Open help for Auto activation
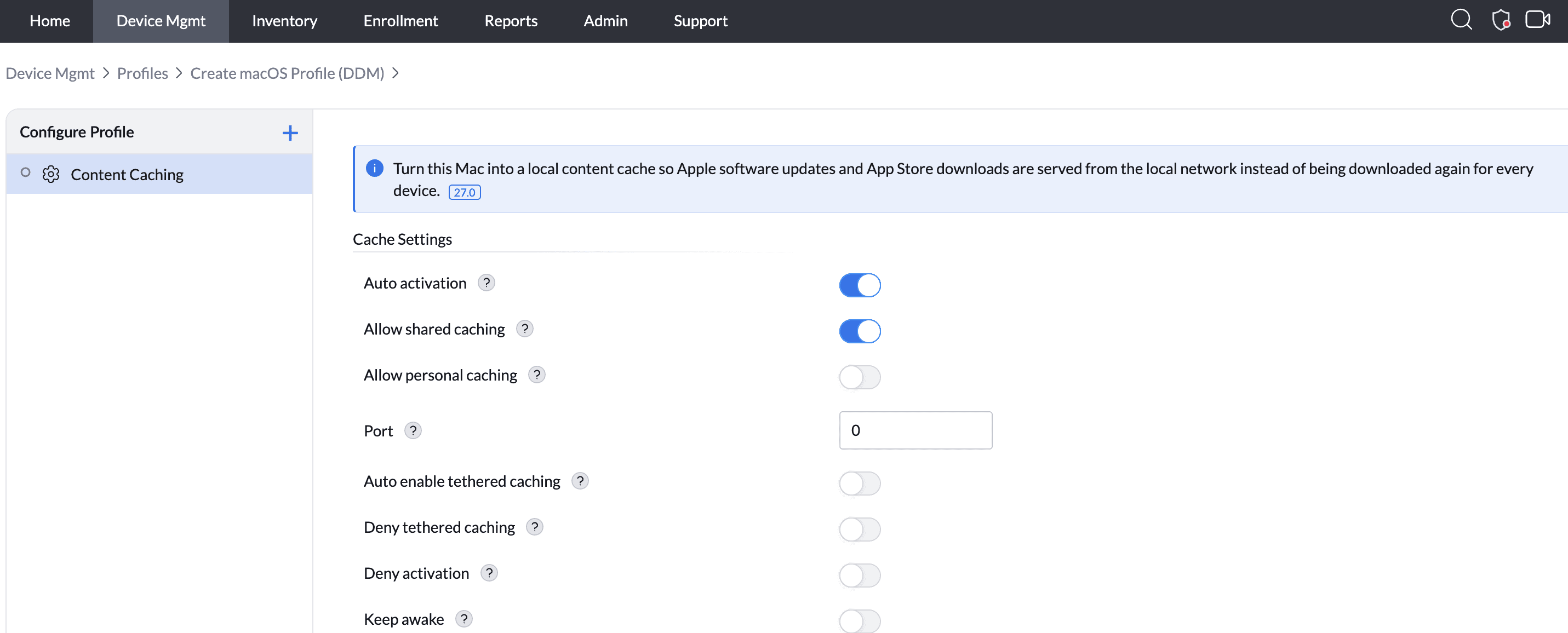The width and height of the screenshot is (1568, 633). pos(487,283)
